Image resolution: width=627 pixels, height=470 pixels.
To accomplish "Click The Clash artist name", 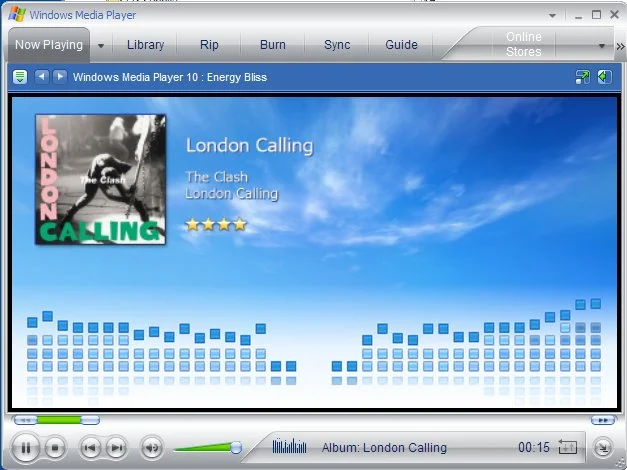I will point(217,177).
